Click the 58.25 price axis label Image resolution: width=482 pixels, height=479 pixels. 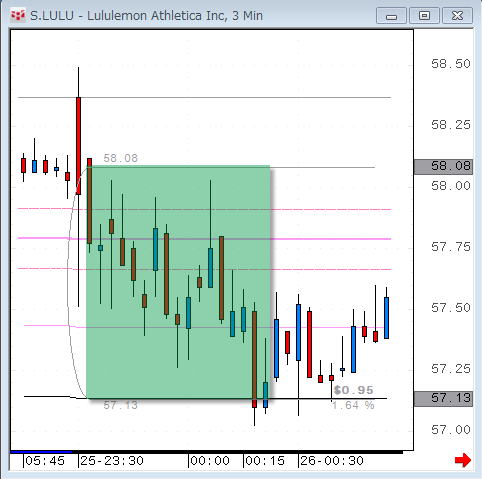(x=451, y=125)
